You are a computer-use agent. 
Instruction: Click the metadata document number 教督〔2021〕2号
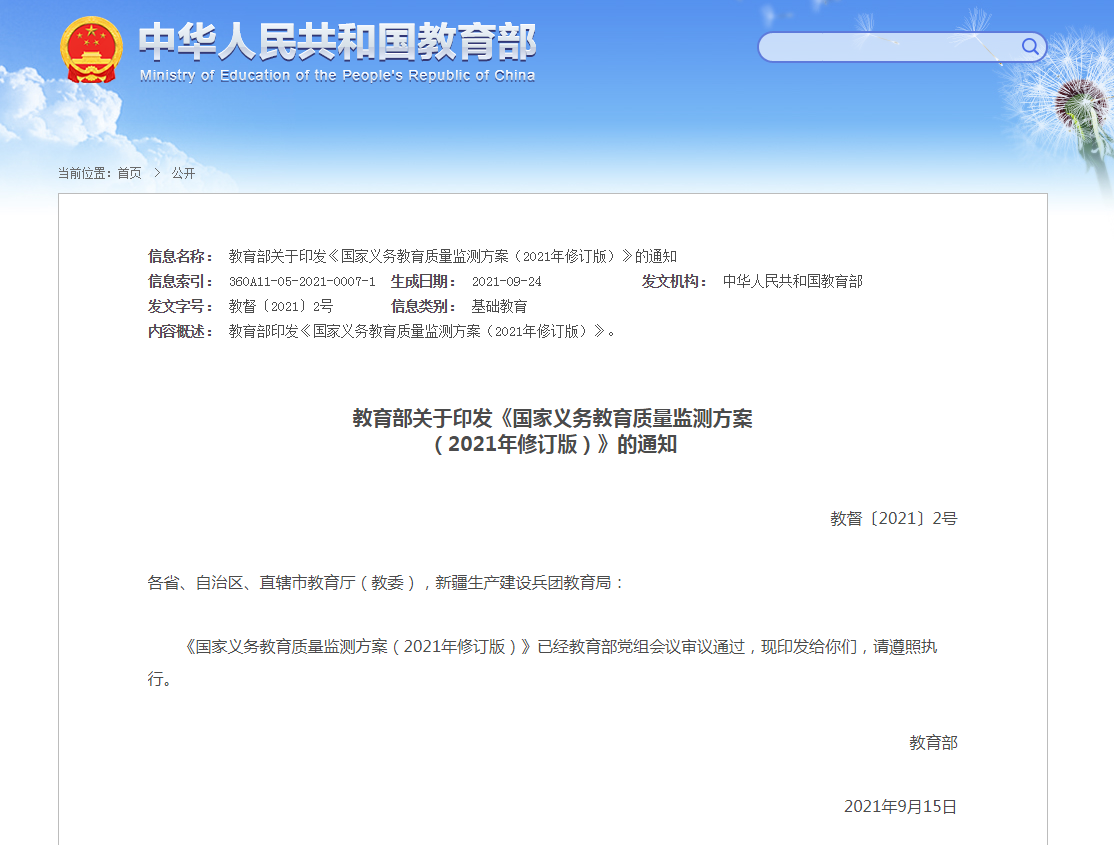(x=281, y=306)
